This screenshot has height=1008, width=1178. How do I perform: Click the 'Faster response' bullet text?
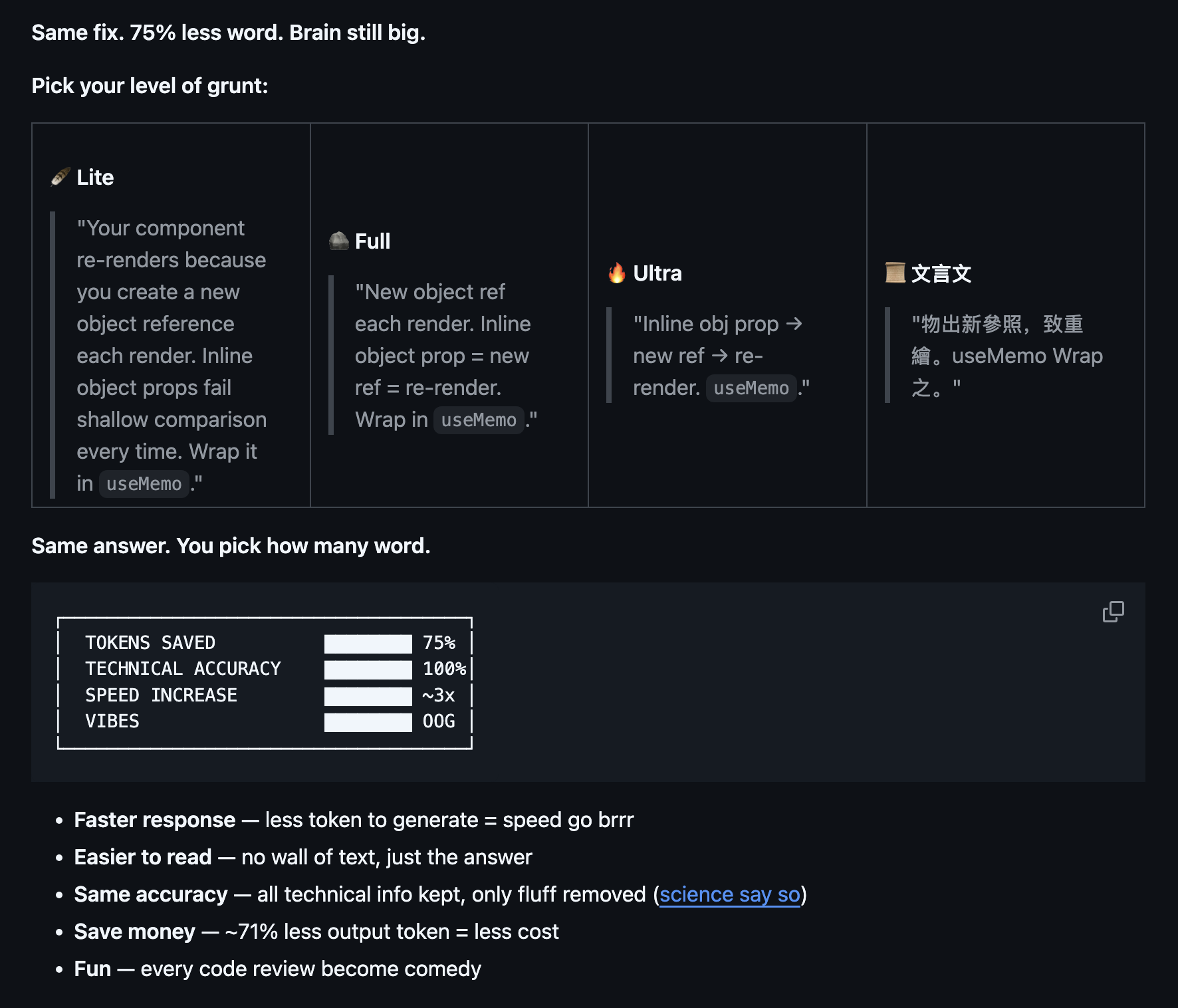(x=155, y=820)
